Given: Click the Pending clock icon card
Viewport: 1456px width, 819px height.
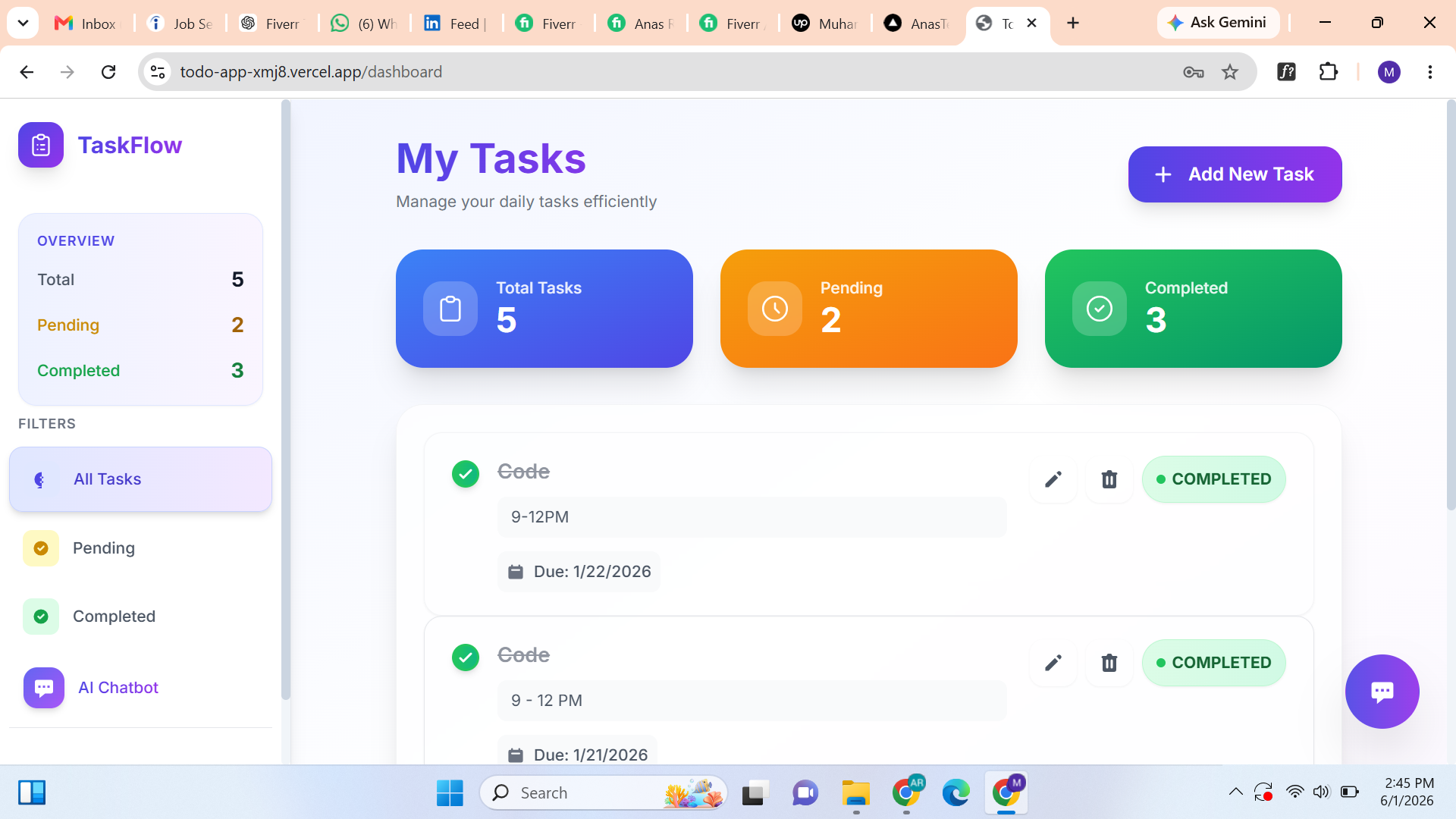Looking at the screenshot, I should [x=775, y=309].
